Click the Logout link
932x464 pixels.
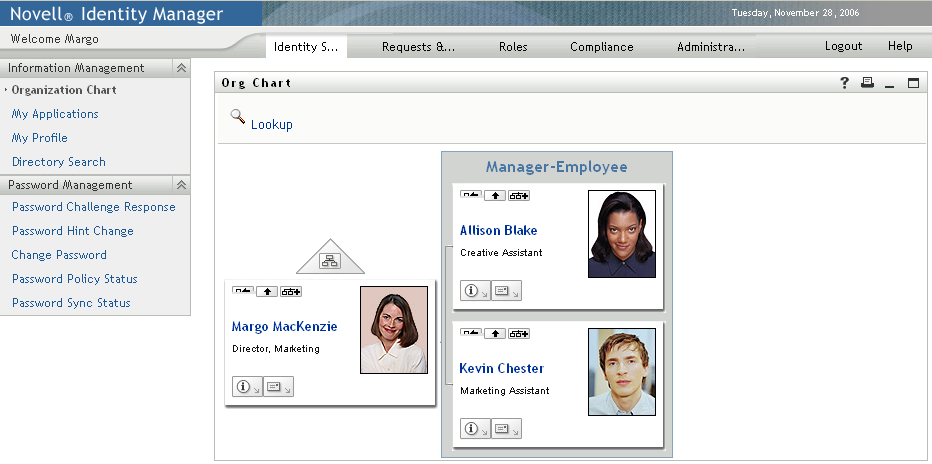[x=843, y=46]
